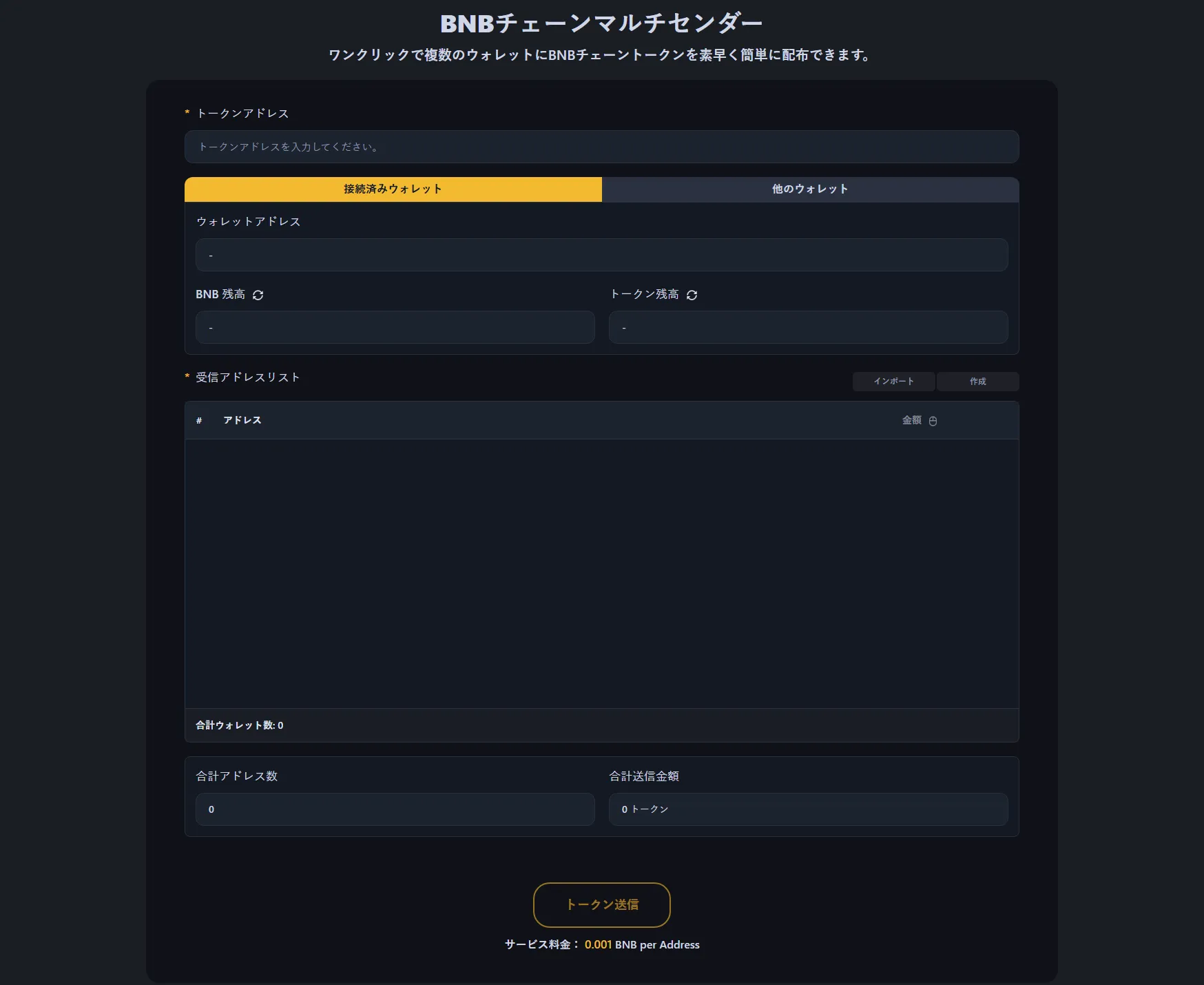Click the トークン送信 button

click(601, 904)
